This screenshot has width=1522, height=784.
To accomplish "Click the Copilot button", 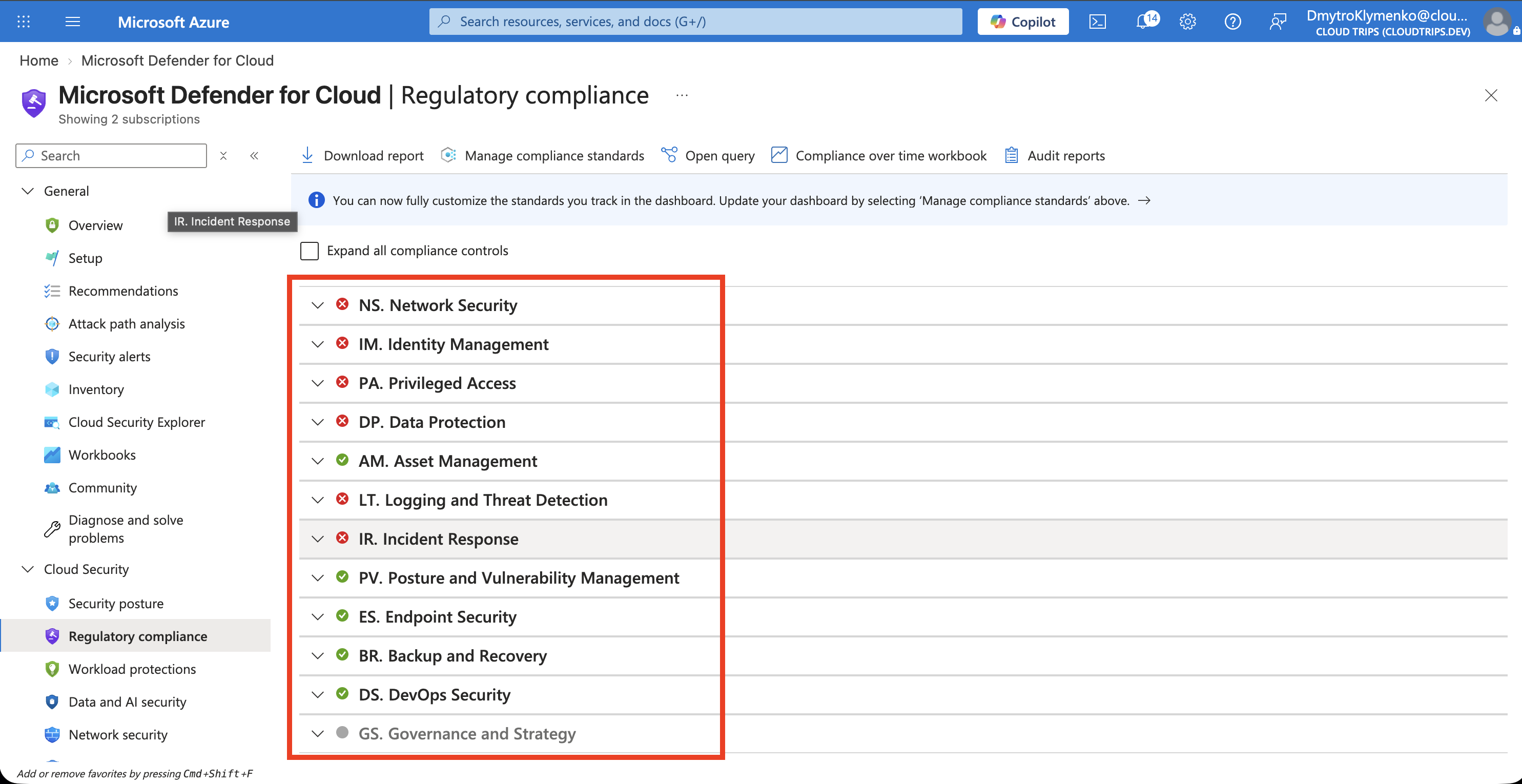I will coord(1023,22).
